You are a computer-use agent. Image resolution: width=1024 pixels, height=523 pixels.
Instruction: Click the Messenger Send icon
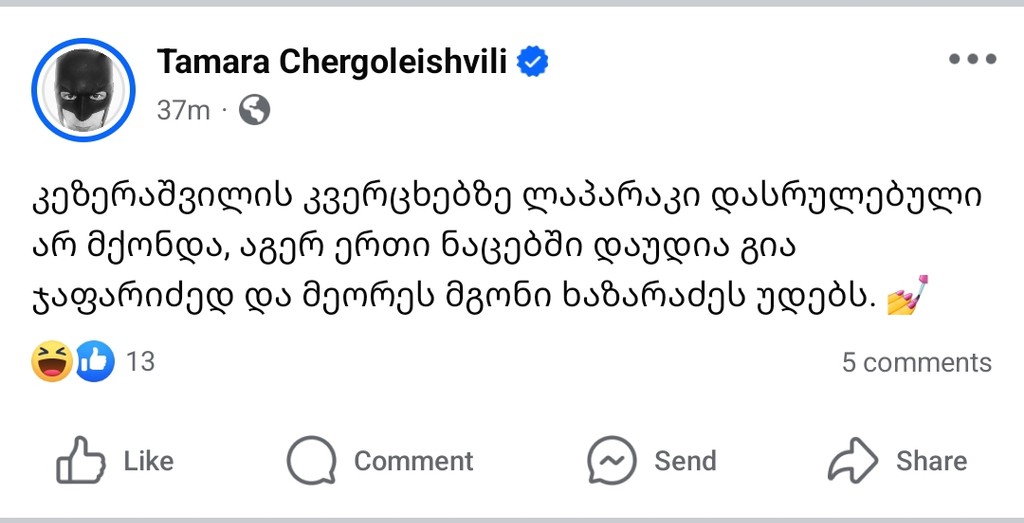pos(613,461)
